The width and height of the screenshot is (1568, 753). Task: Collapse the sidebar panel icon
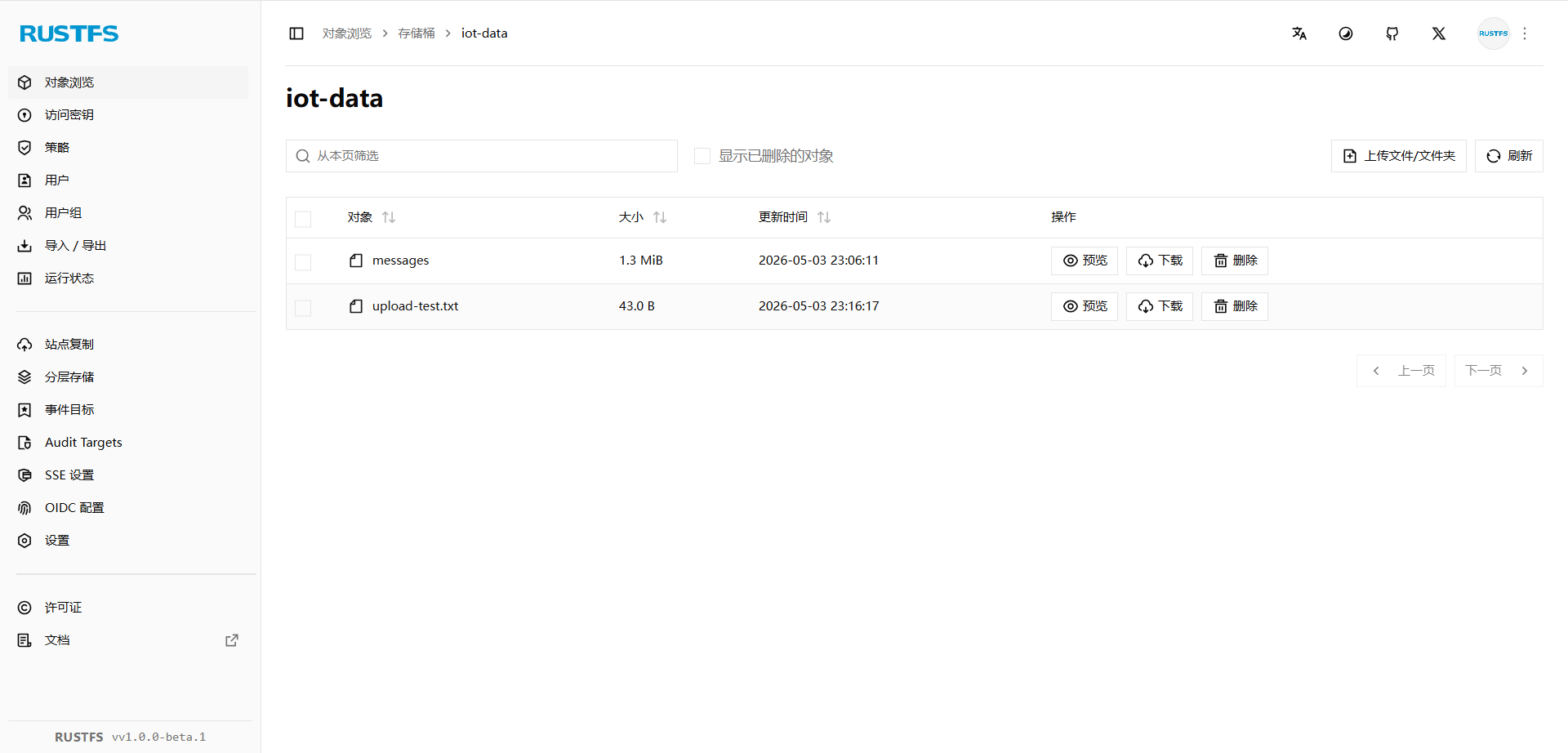[x=296, y=33]
